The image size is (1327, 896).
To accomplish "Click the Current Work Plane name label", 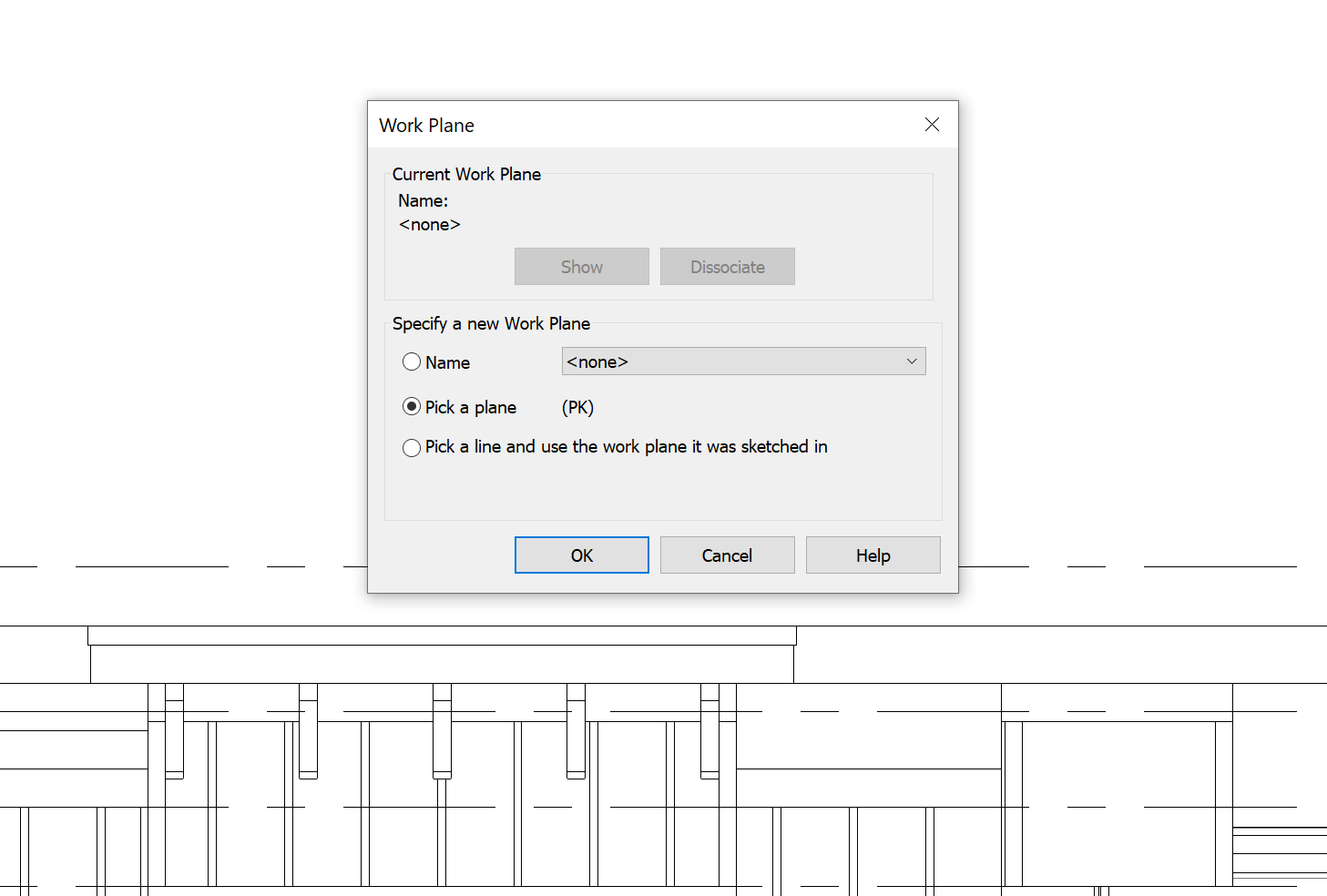I will tap(423, 200).
